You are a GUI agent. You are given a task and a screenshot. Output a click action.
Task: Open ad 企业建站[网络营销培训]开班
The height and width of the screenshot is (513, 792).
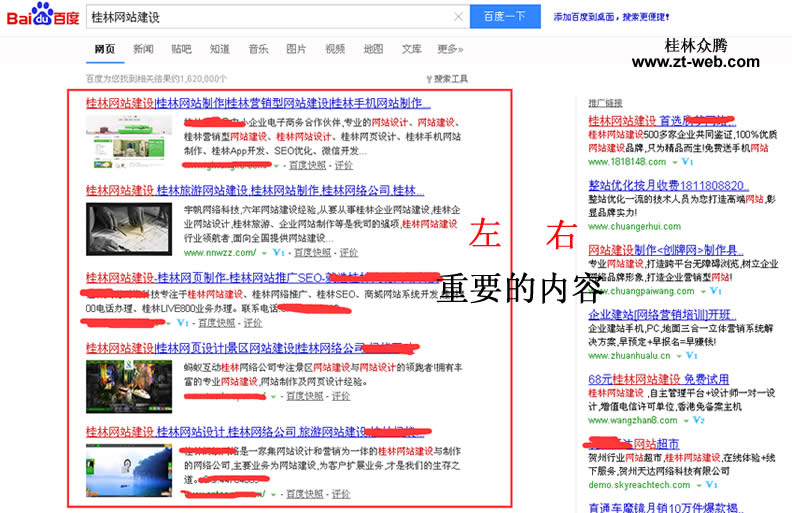(x=662, y=315)
